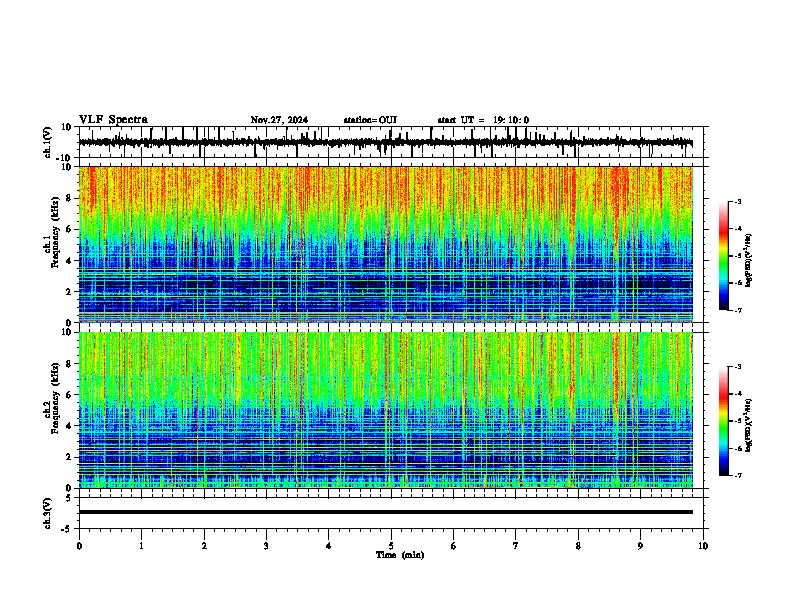Click the 'start UT = 19:10:0' text
This screenshot has width=792, height=612.
click(x=483, y=120)
